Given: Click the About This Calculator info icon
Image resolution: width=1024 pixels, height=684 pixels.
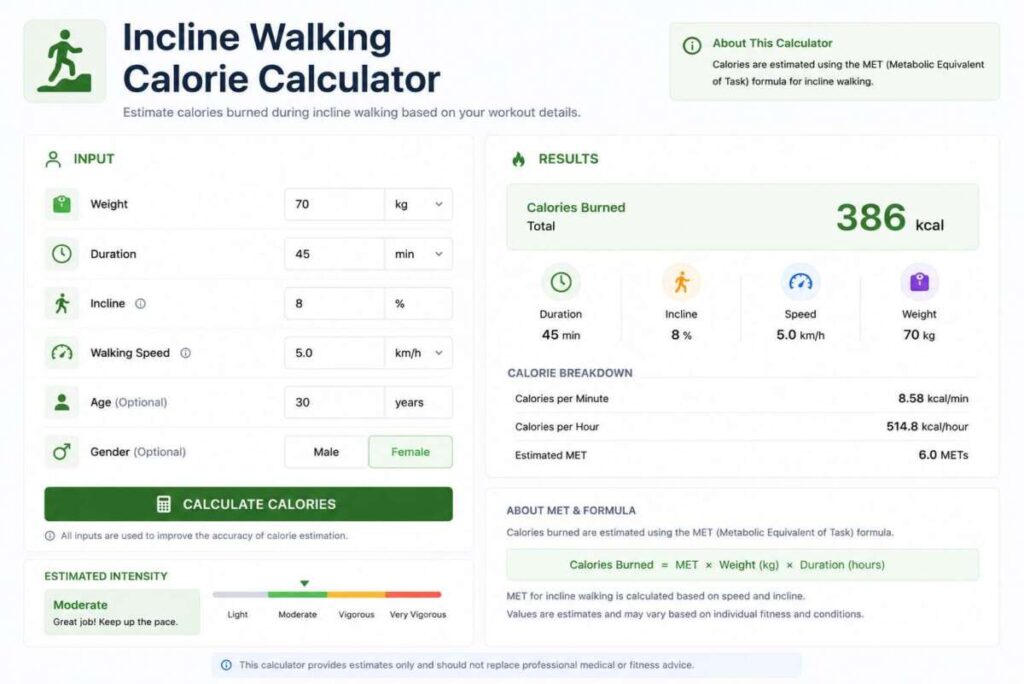Looking at the screenshot, I should (692, 46).
